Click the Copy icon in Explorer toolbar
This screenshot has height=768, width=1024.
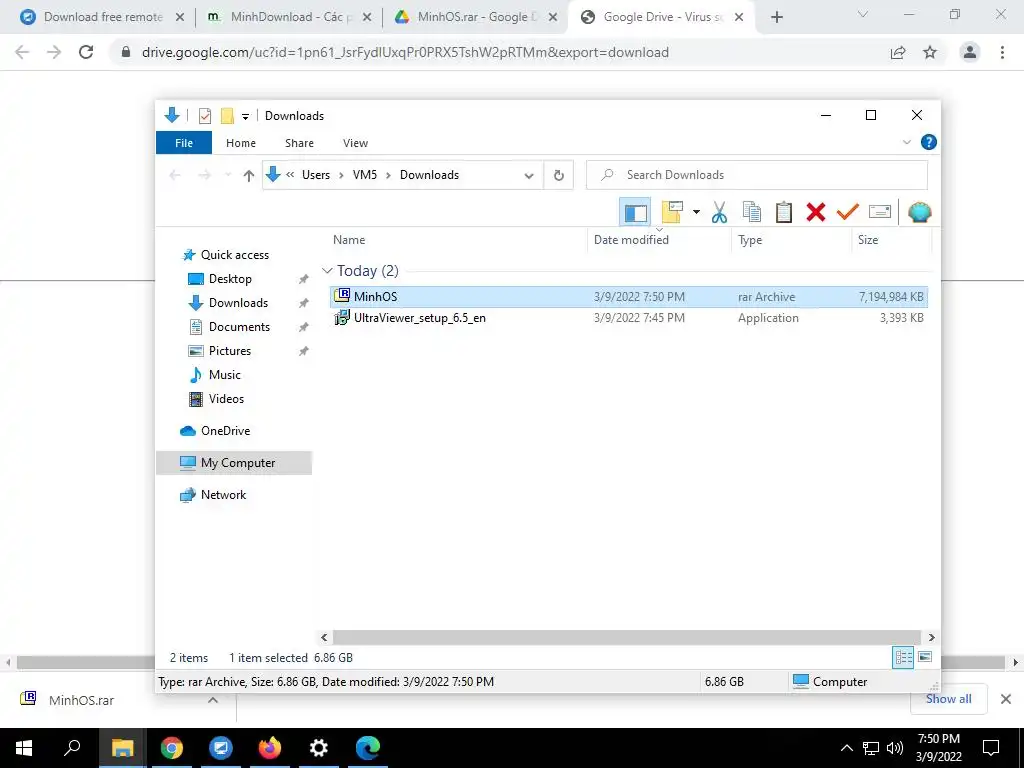pyautogui.click(x=752, y=212)
